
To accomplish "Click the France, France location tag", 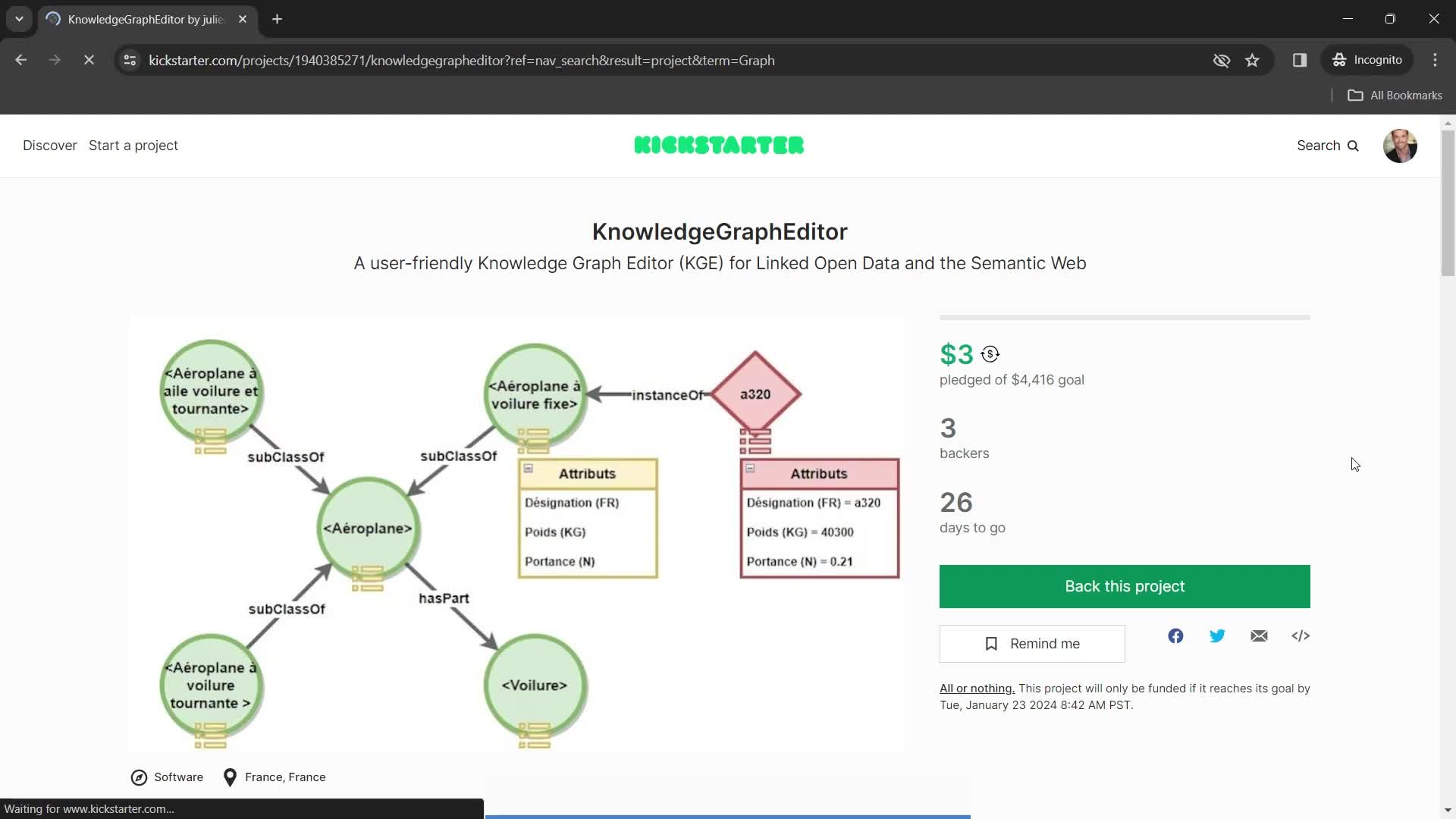I will pyautogui.click(x=285, y=777).
